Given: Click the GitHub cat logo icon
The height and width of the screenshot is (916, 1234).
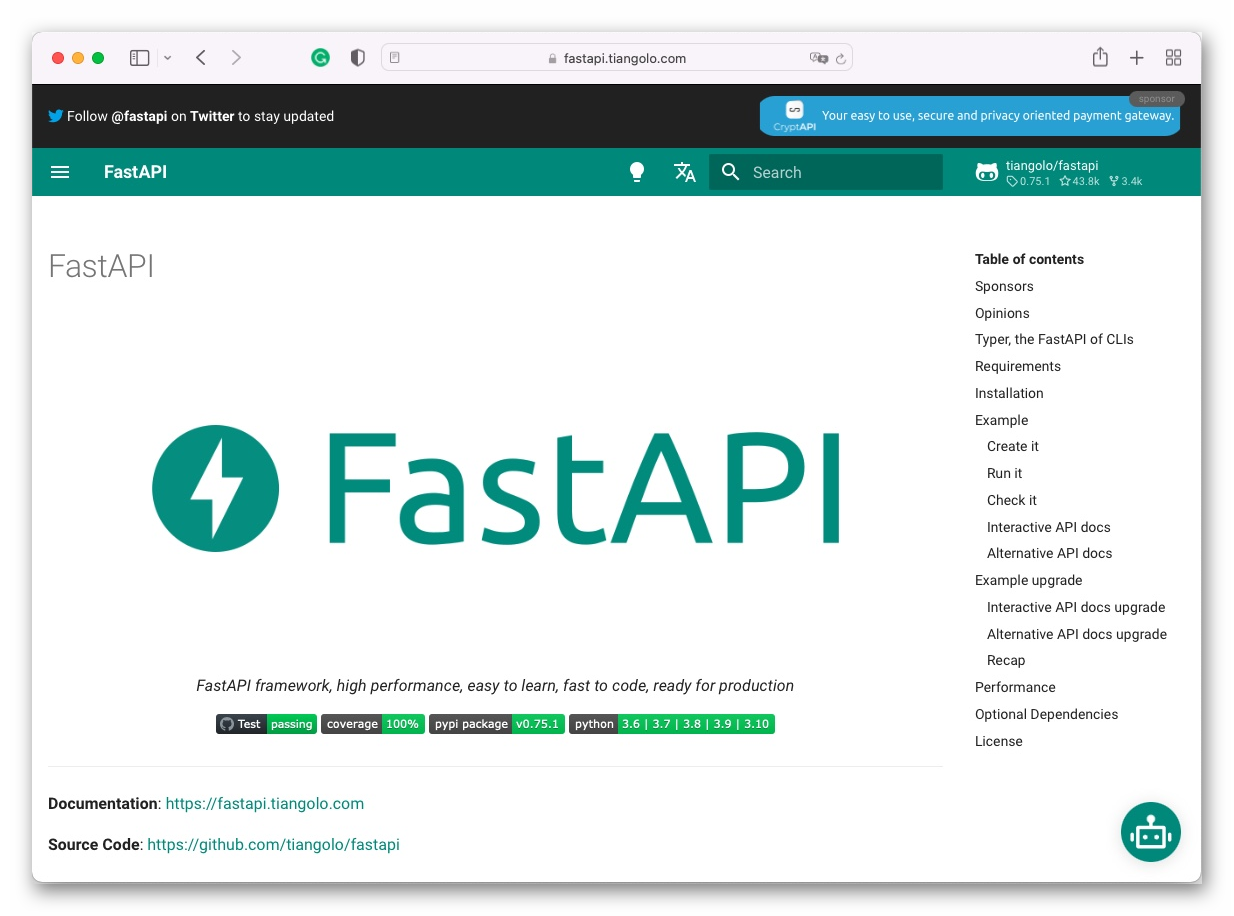Looking at the screenshot, I should (x=987, y=172).
